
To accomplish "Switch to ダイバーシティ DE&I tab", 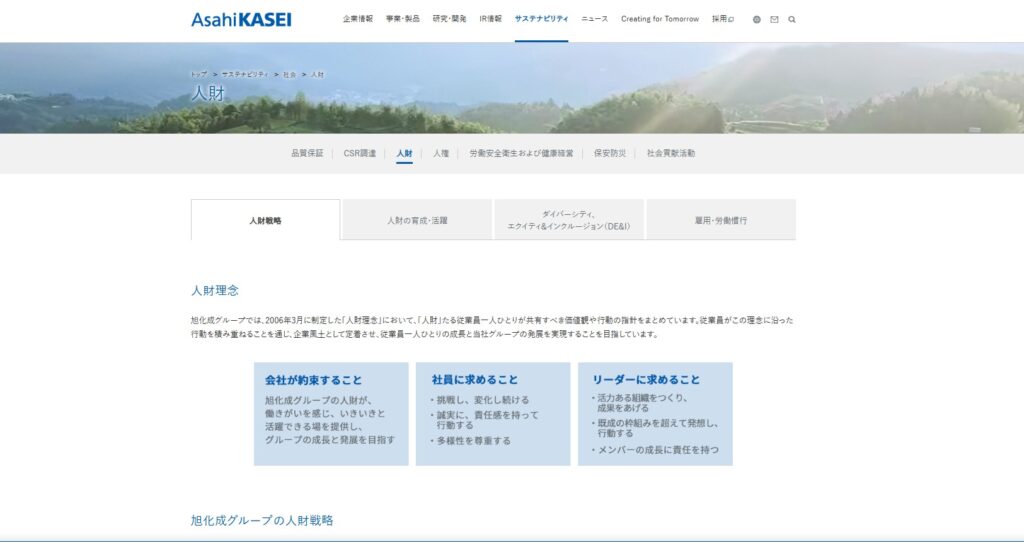I will click(570, 220).
